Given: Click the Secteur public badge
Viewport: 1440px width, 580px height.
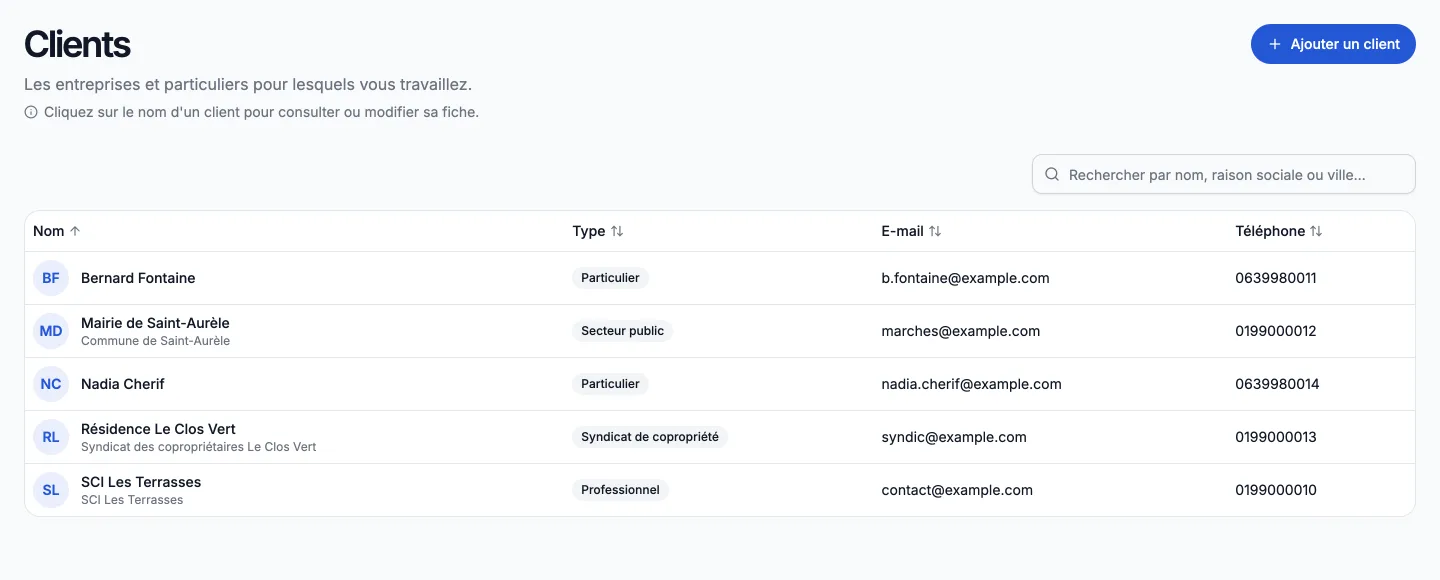Looking at the screenshot, I should [x=622, y=331].
